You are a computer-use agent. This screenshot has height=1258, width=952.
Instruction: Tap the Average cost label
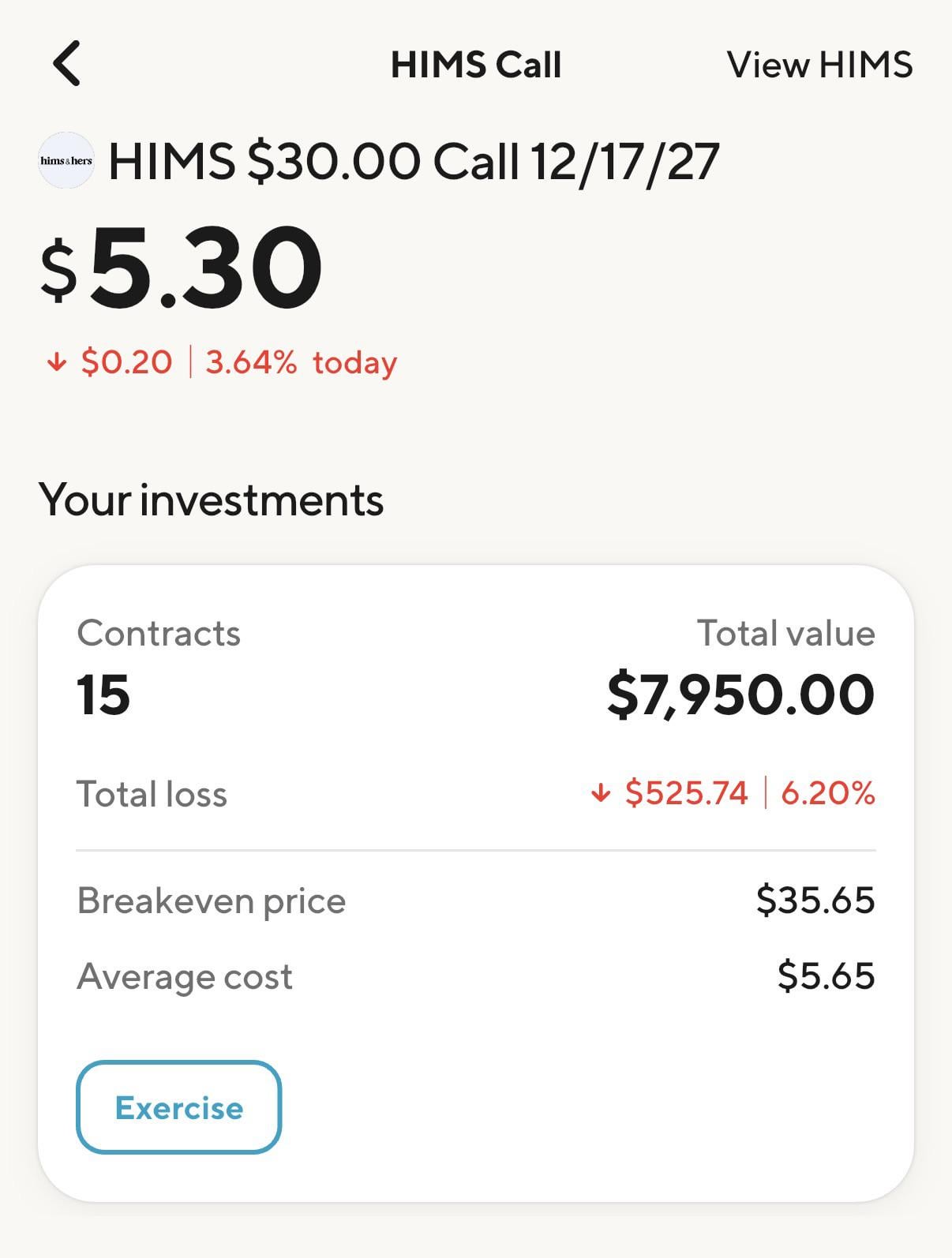(185, 976)
